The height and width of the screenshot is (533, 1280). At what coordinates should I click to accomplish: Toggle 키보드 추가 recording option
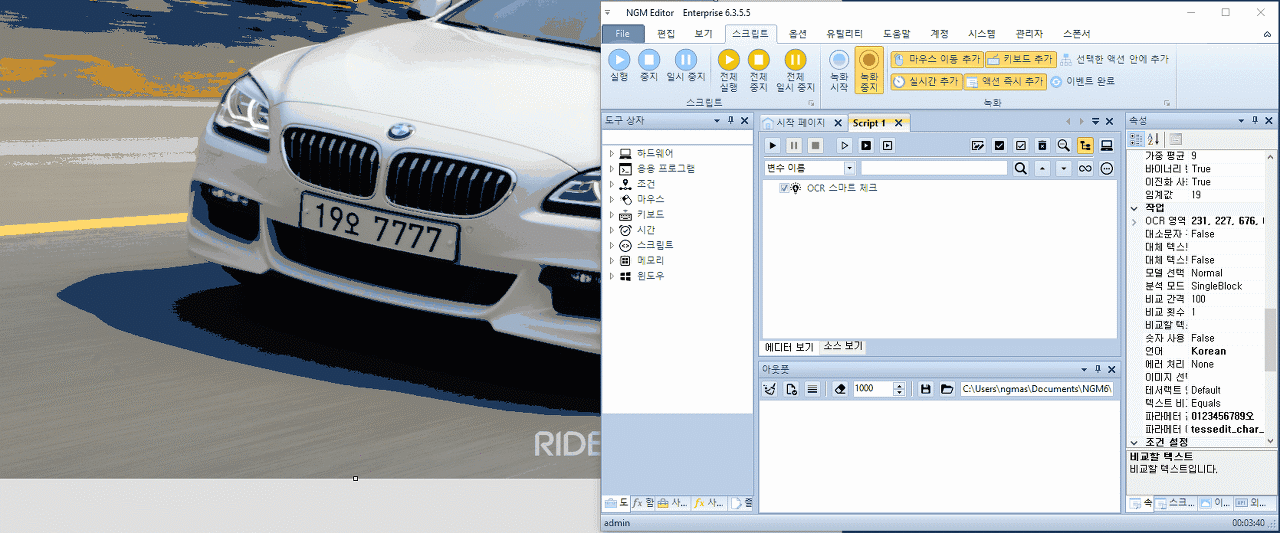pos(1020,59)
